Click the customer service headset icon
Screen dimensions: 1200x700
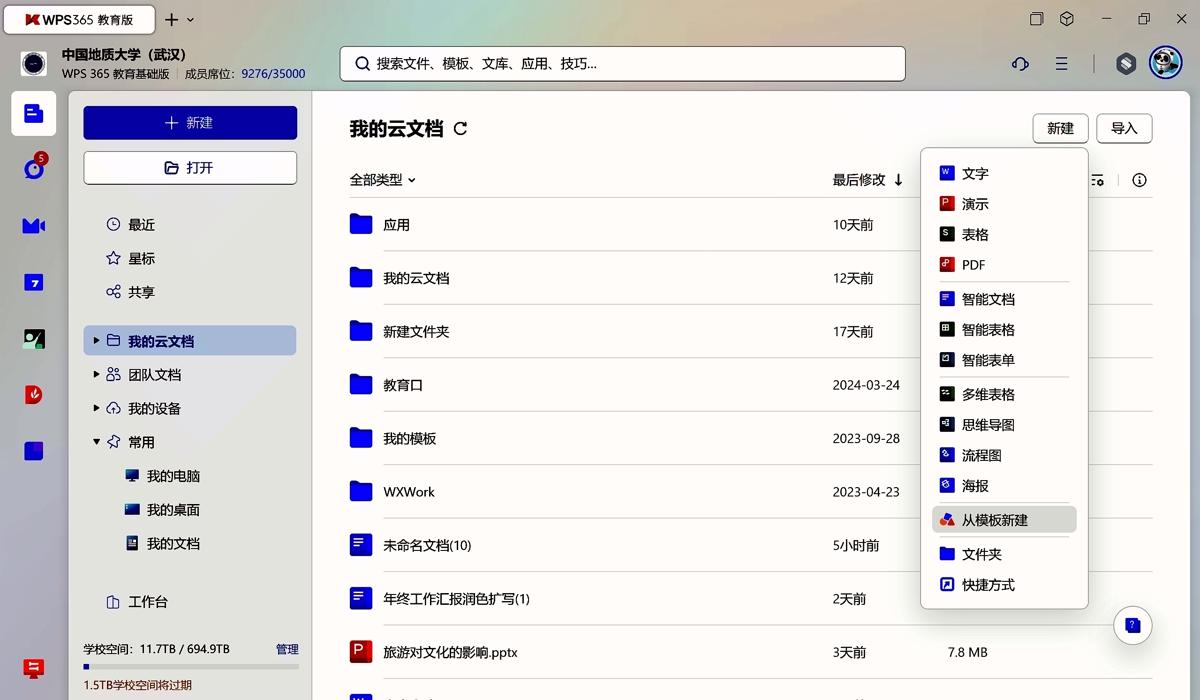[1020, 64]
